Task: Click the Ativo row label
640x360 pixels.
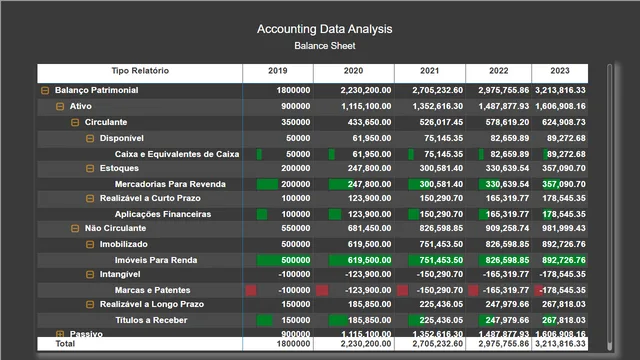Action: pos(80,106)
